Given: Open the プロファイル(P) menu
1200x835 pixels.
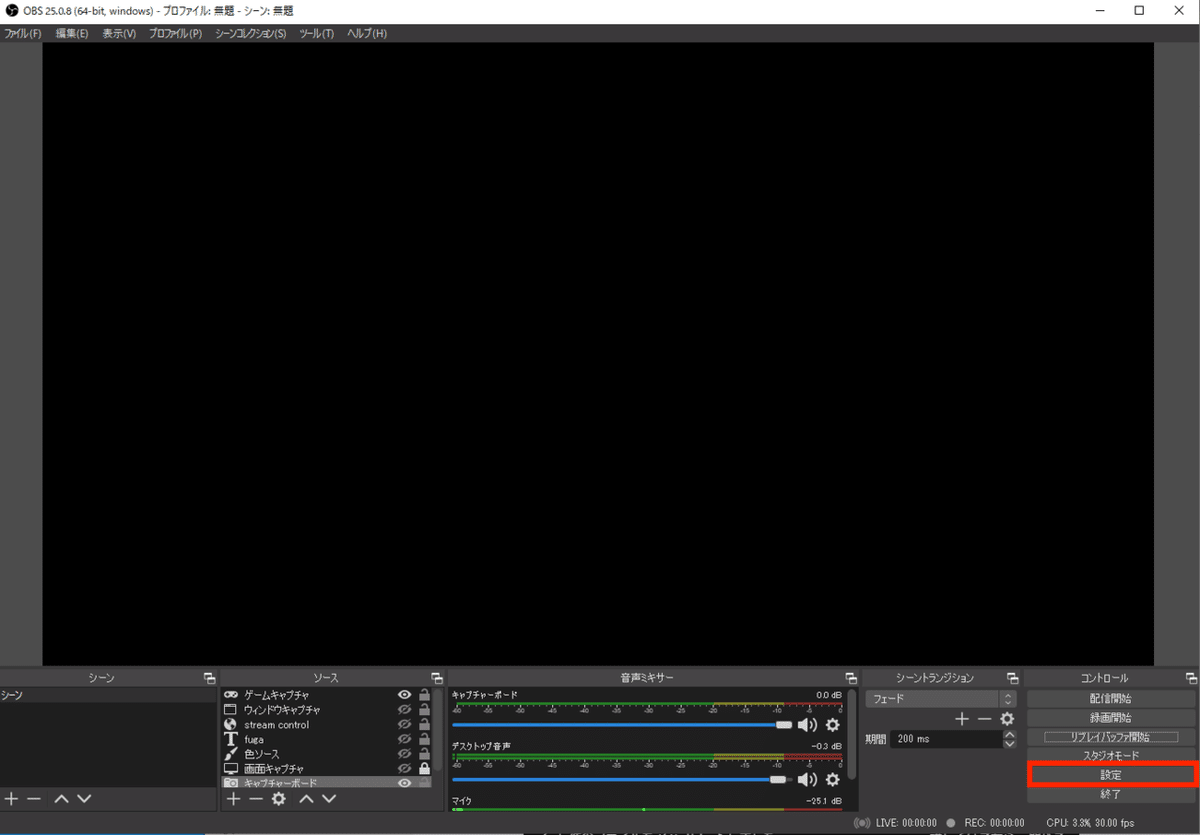Looking at the screenshot, I should coord(175,33).
